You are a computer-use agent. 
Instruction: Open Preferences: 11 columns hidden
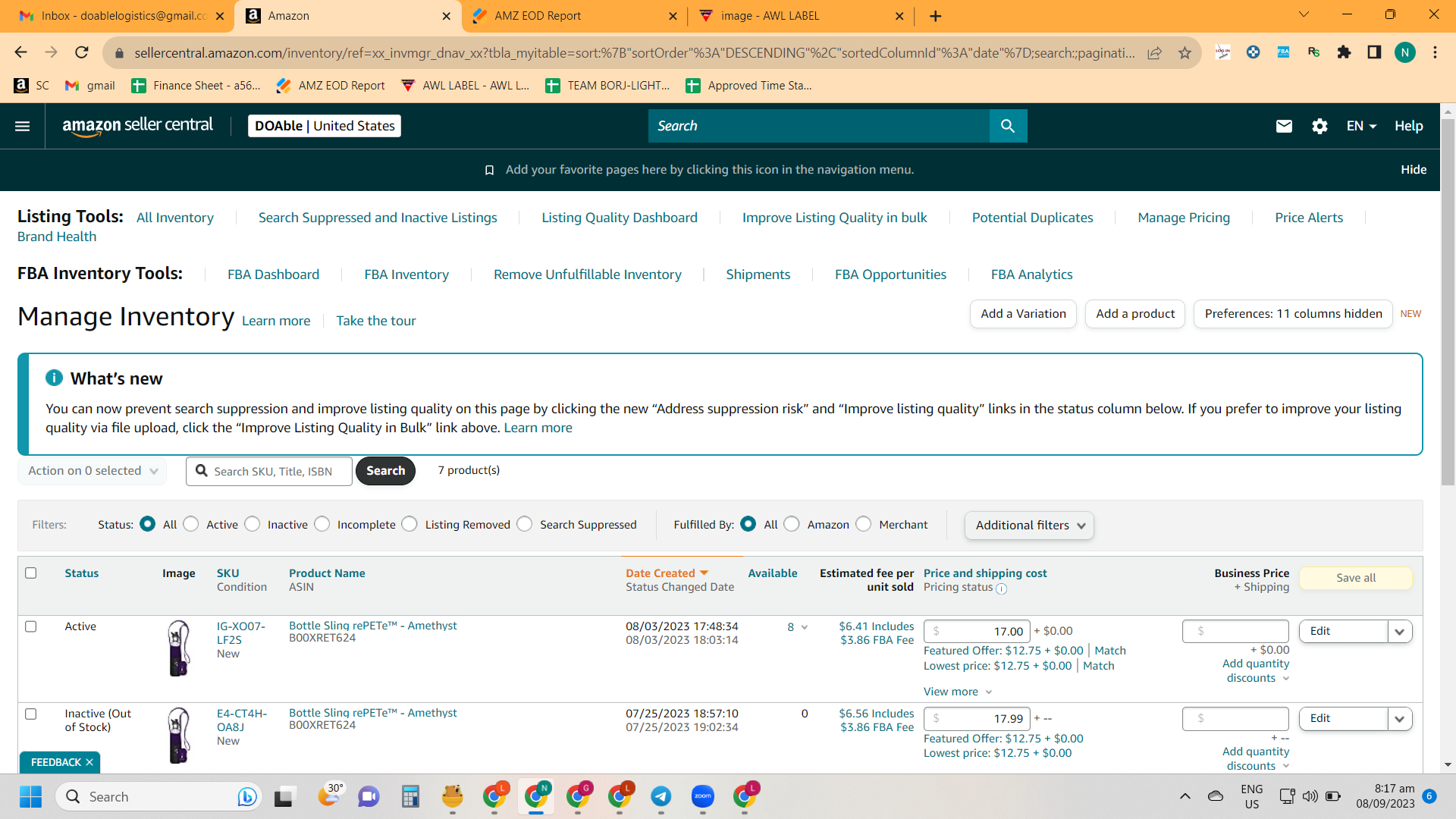[1293, 314]
